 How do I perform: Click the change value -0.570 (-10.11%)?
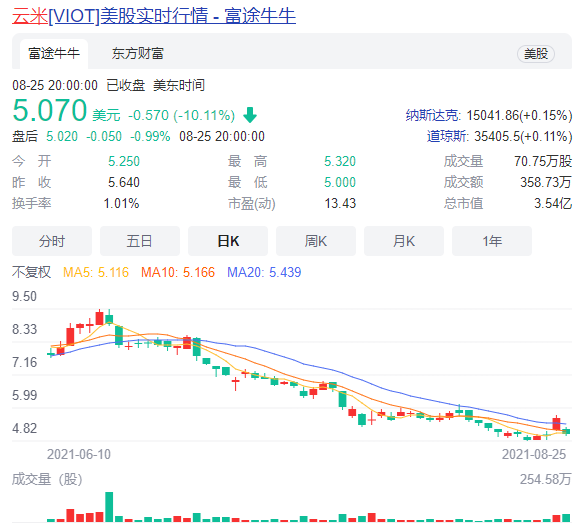[x=182, y=115]
